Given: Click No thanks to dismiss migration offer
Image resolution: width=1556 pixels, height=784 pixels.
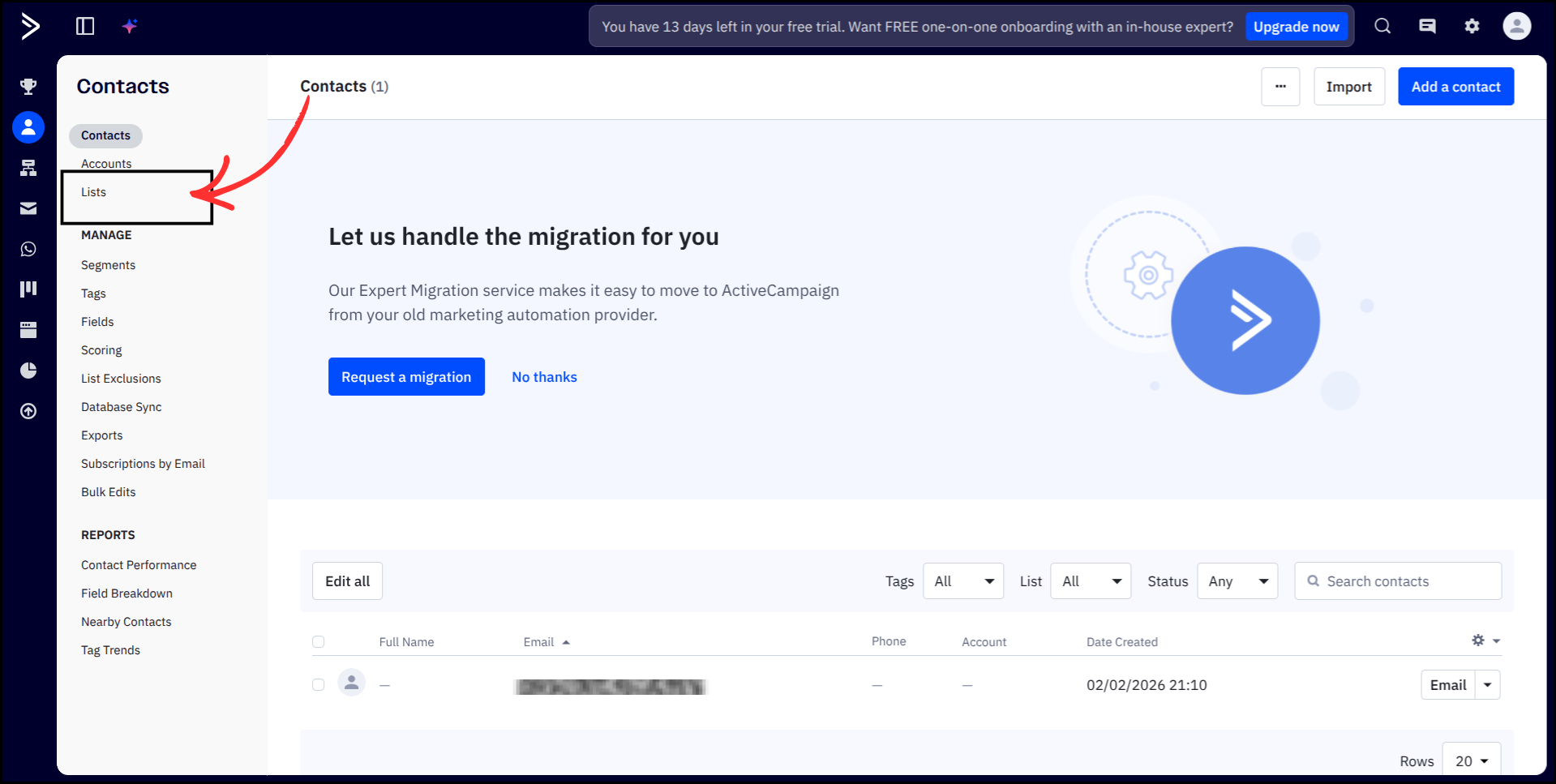Looking at the screenshot, I should (544, 376).
